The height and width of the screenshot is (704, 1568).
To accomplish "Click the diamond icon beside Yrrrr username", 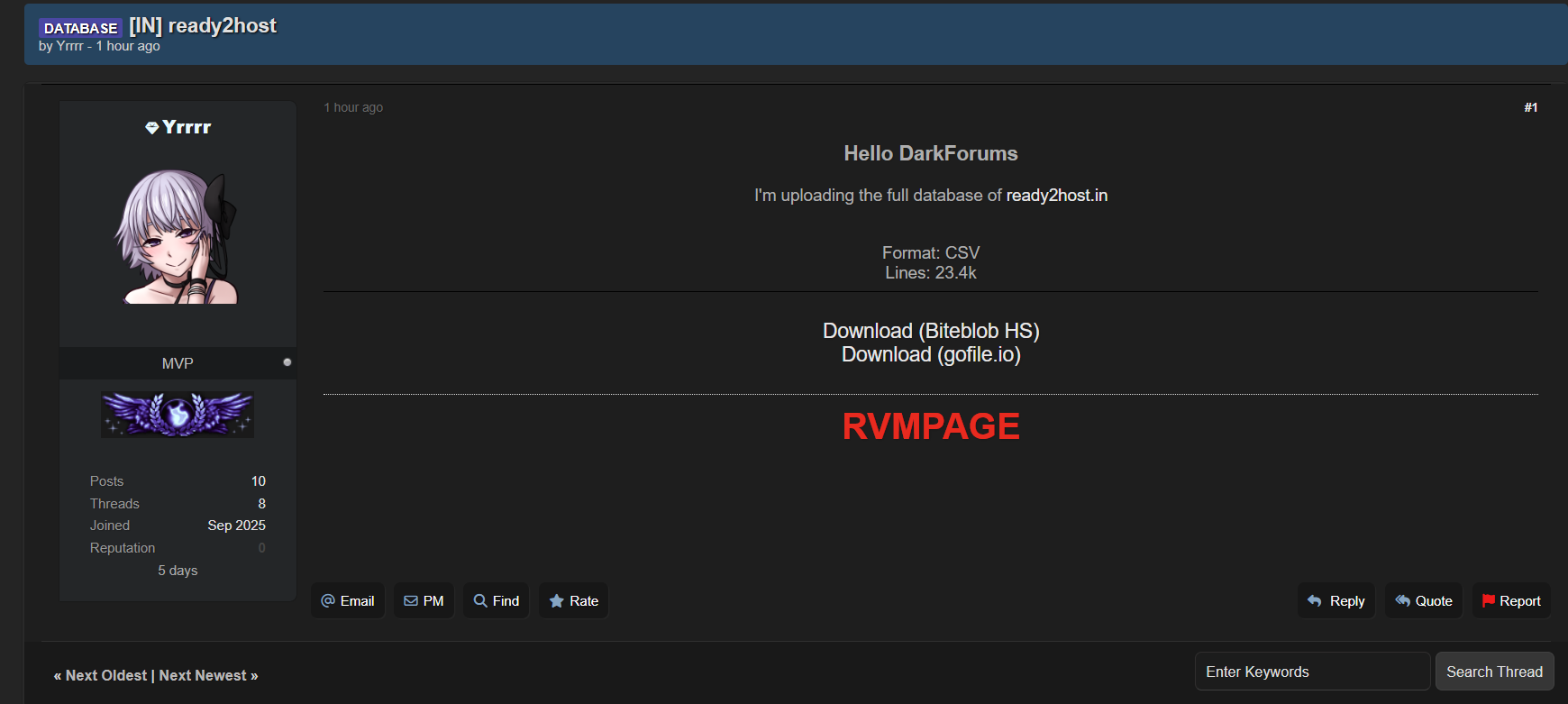I will pyautogui.click(x=151, y=128).
